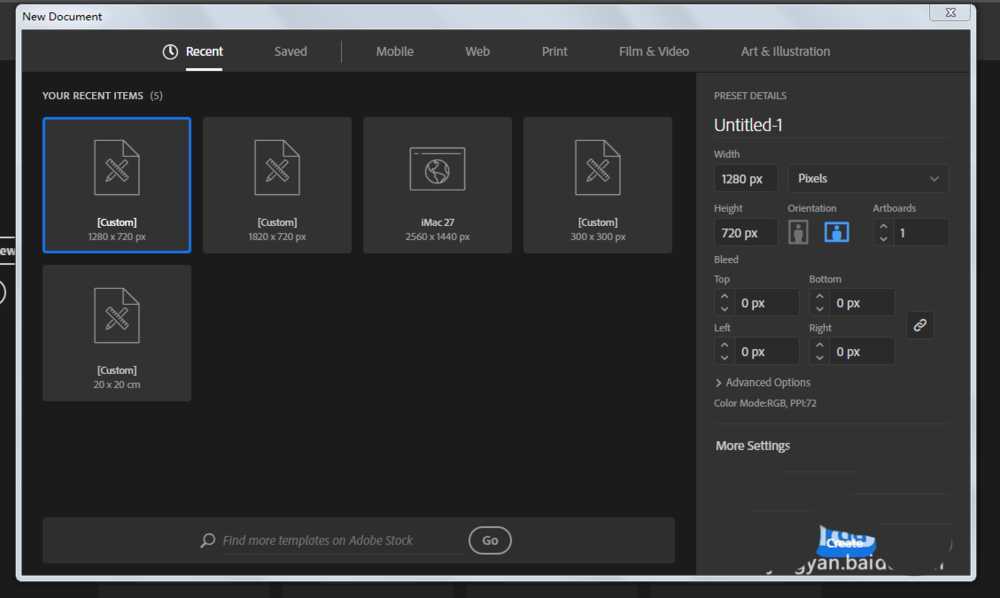This screenshot has height=598, width=1000.
Task: Click the link bleed values chain icon
Action: 920,325
